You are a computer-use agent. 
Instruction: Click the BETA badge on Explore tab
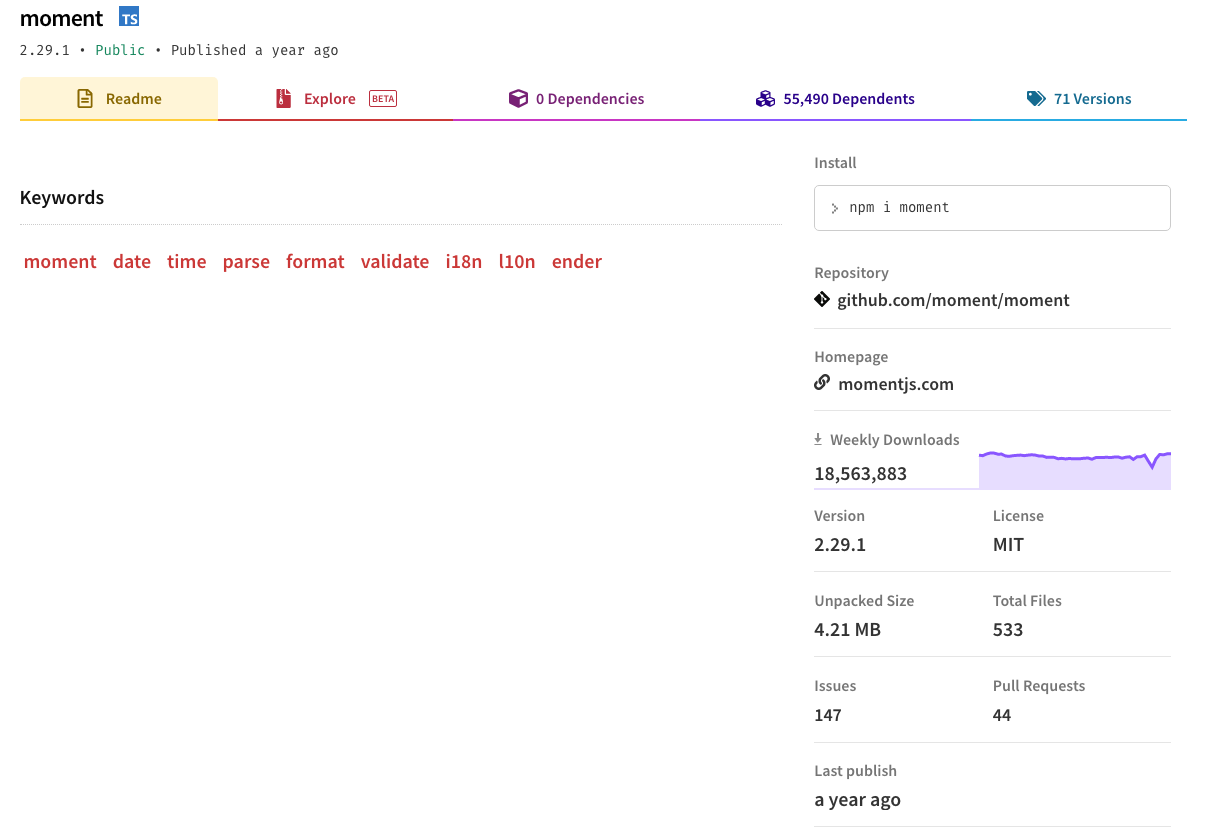tap(383, 98)
